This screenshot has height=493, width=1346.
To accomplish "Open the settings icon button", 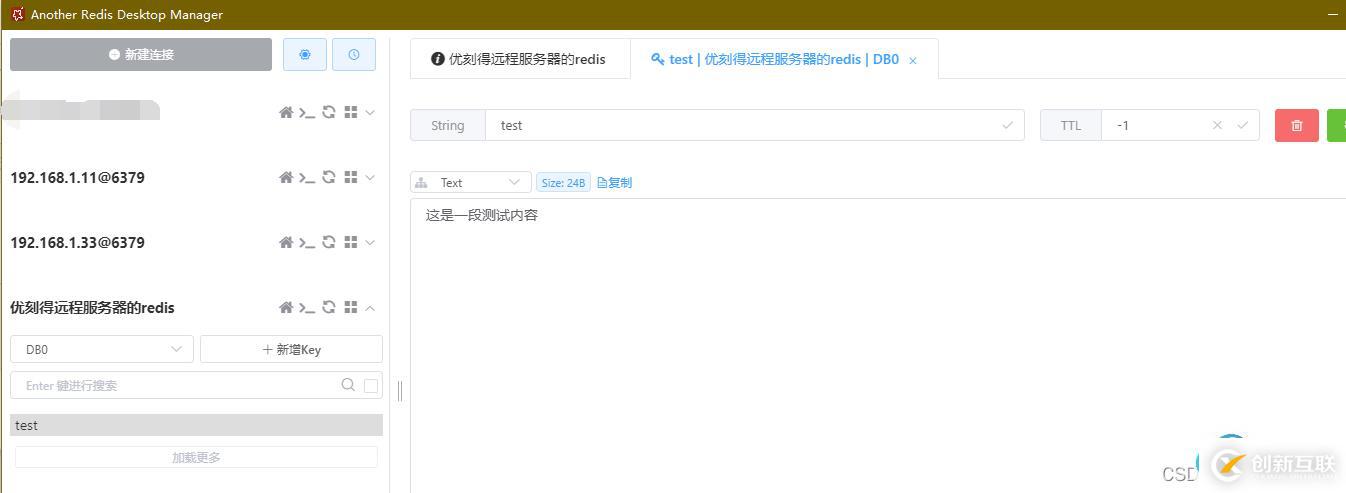I will pyautogui.click(x=305, y=54).
